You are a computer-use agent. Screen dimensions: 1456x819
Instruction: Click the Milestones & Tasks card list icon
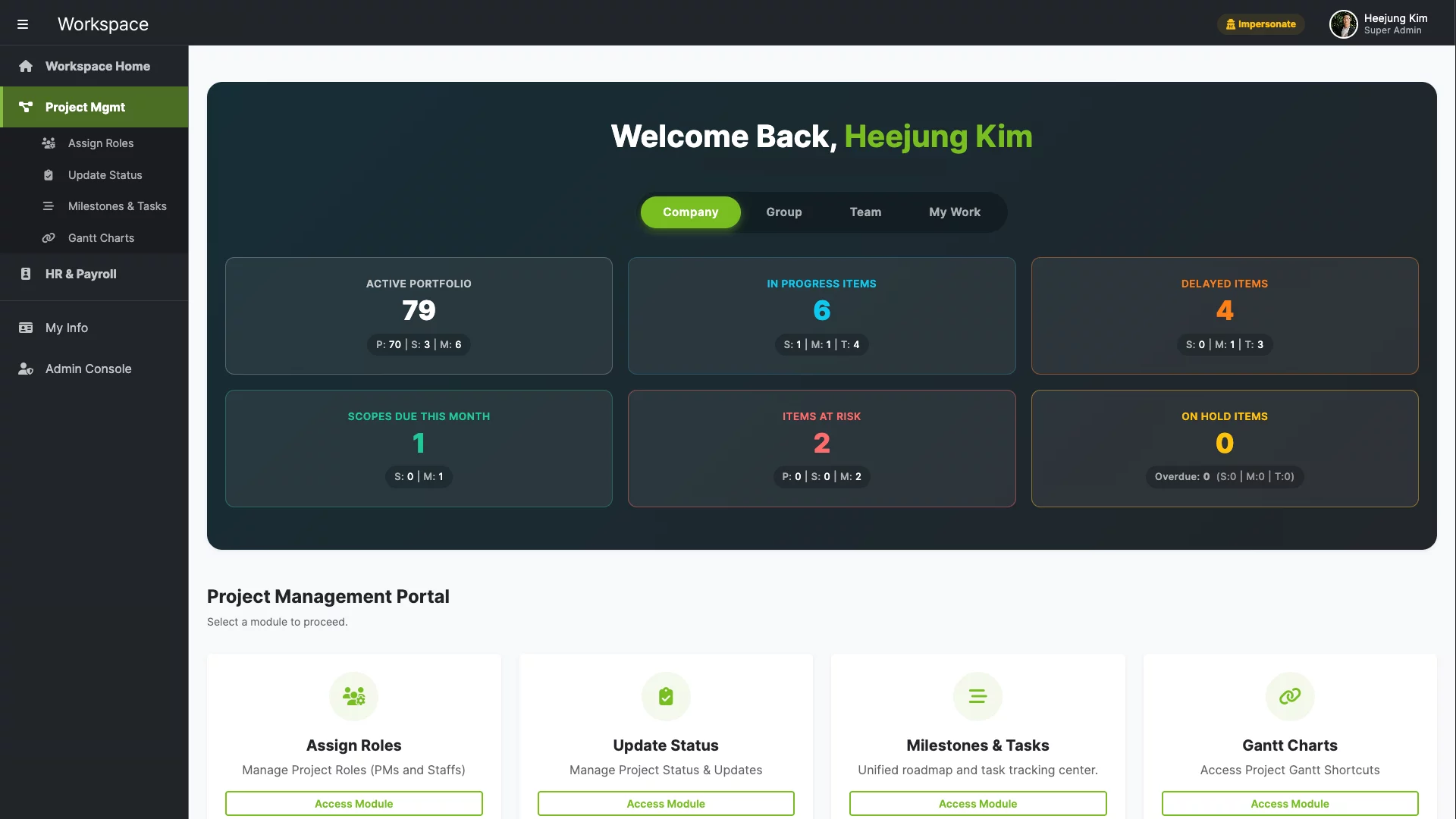[x=978, y=696]
